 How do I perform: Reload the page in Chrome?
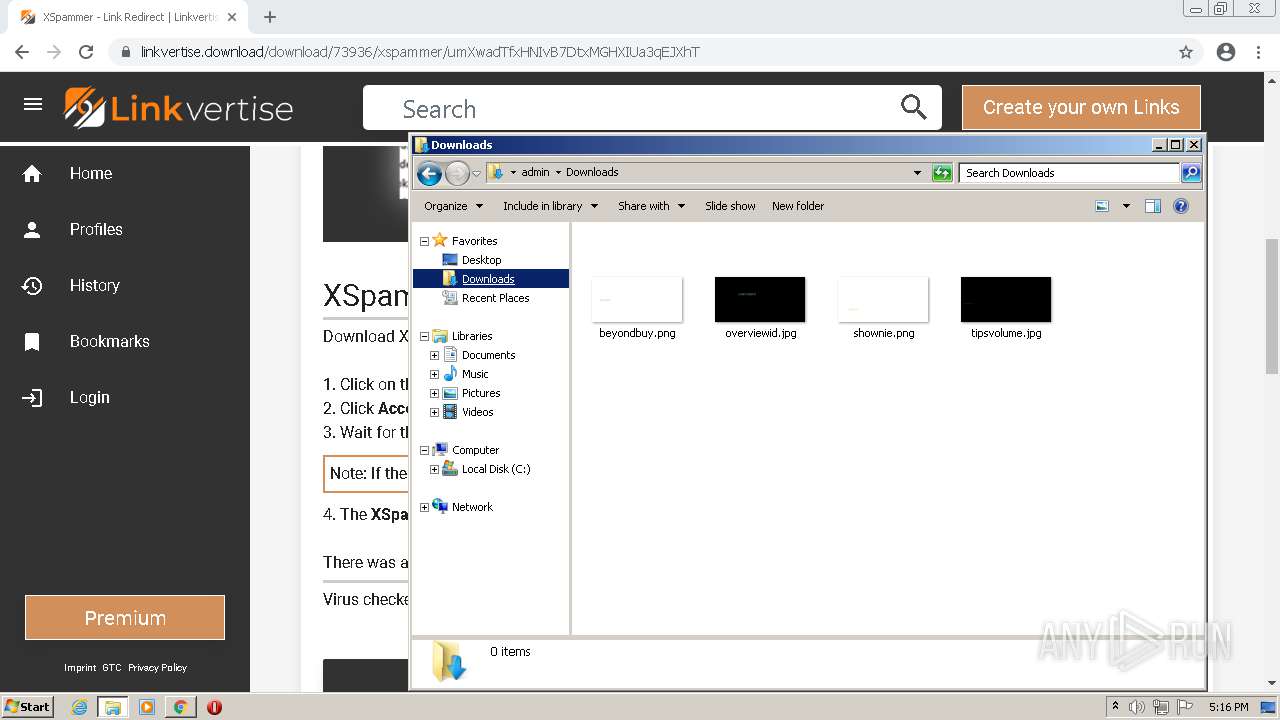[x=86, y=52]
